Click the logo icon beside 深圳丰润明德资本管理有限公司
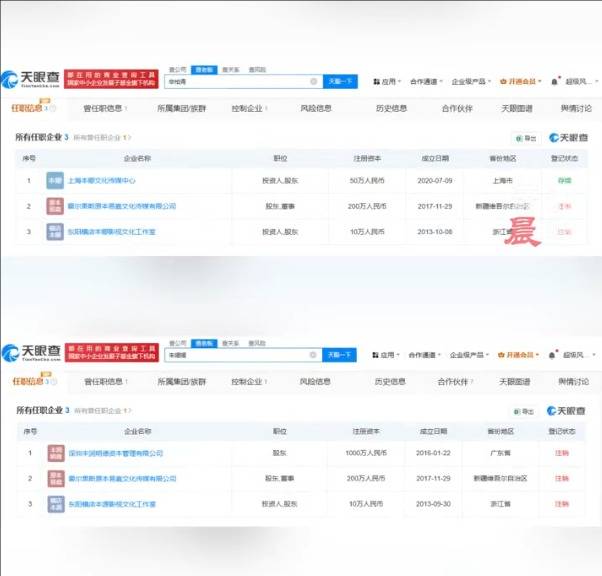 [54, 453]
